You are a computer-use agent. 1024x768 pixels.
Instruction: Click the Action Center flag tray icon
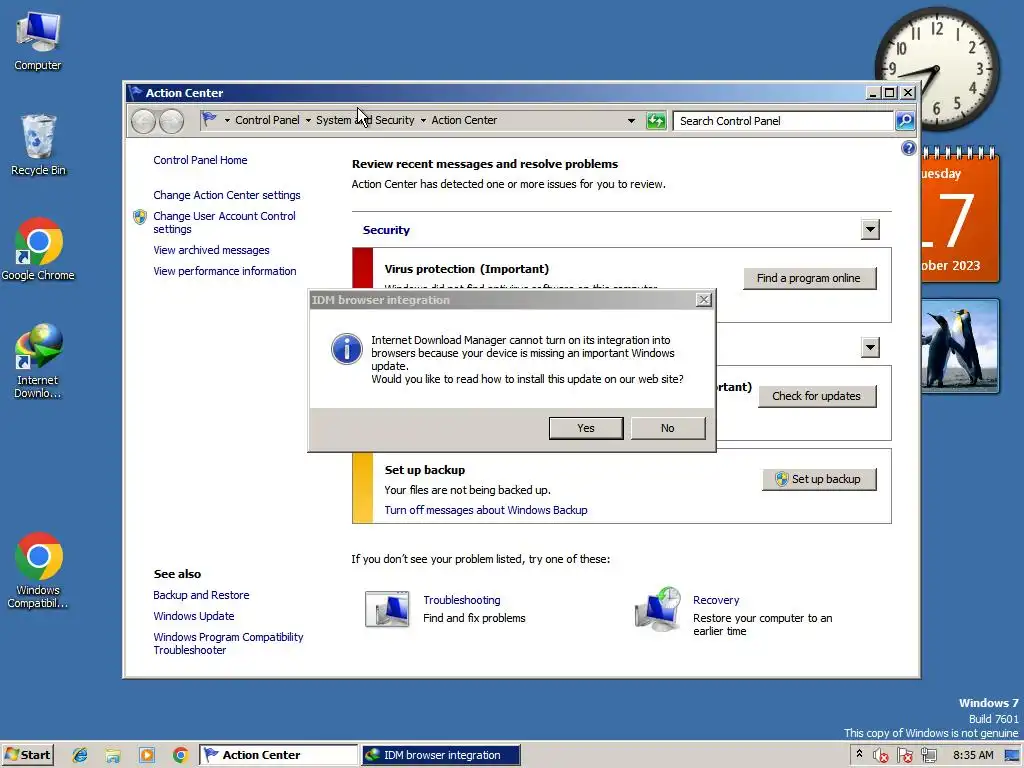(x=904, y=755)
